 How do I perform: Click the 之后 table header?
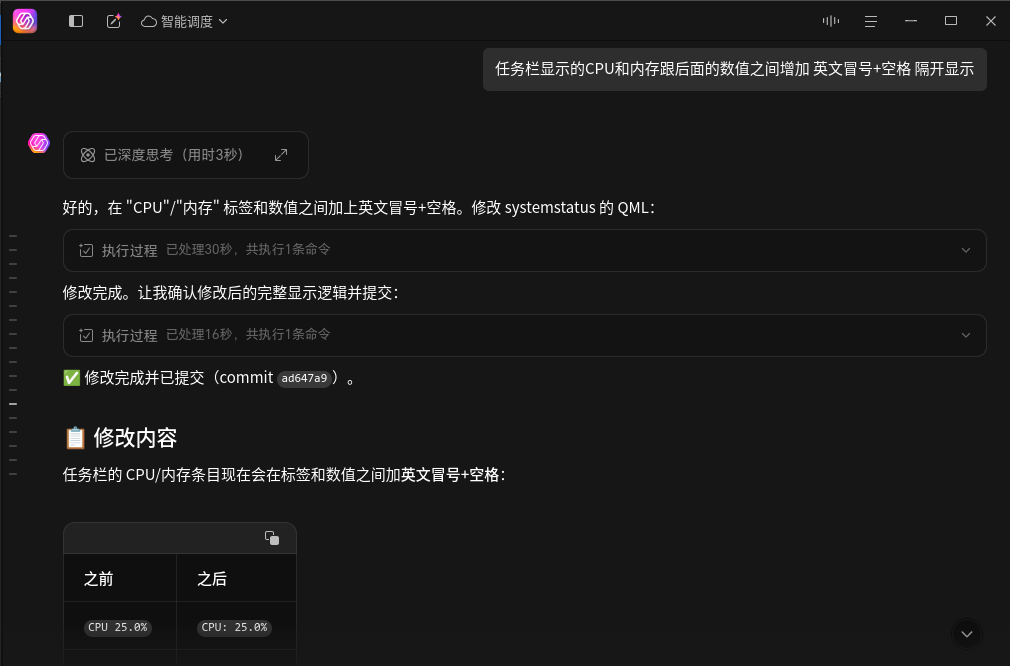click(x=212, y=578)
